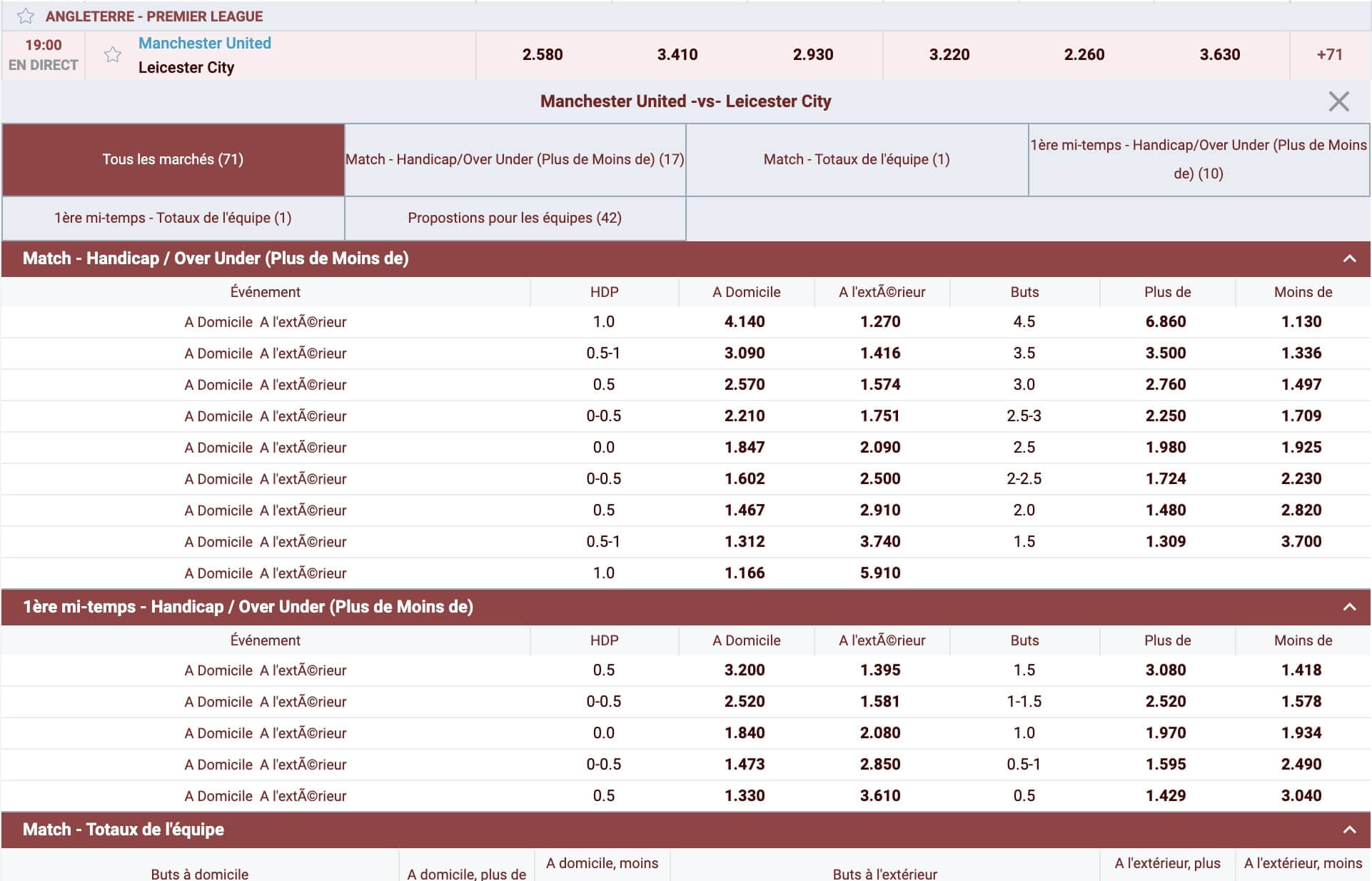
Task: Choose home odds 1.847 at handicap 0.0
Action: pos(745,447)
